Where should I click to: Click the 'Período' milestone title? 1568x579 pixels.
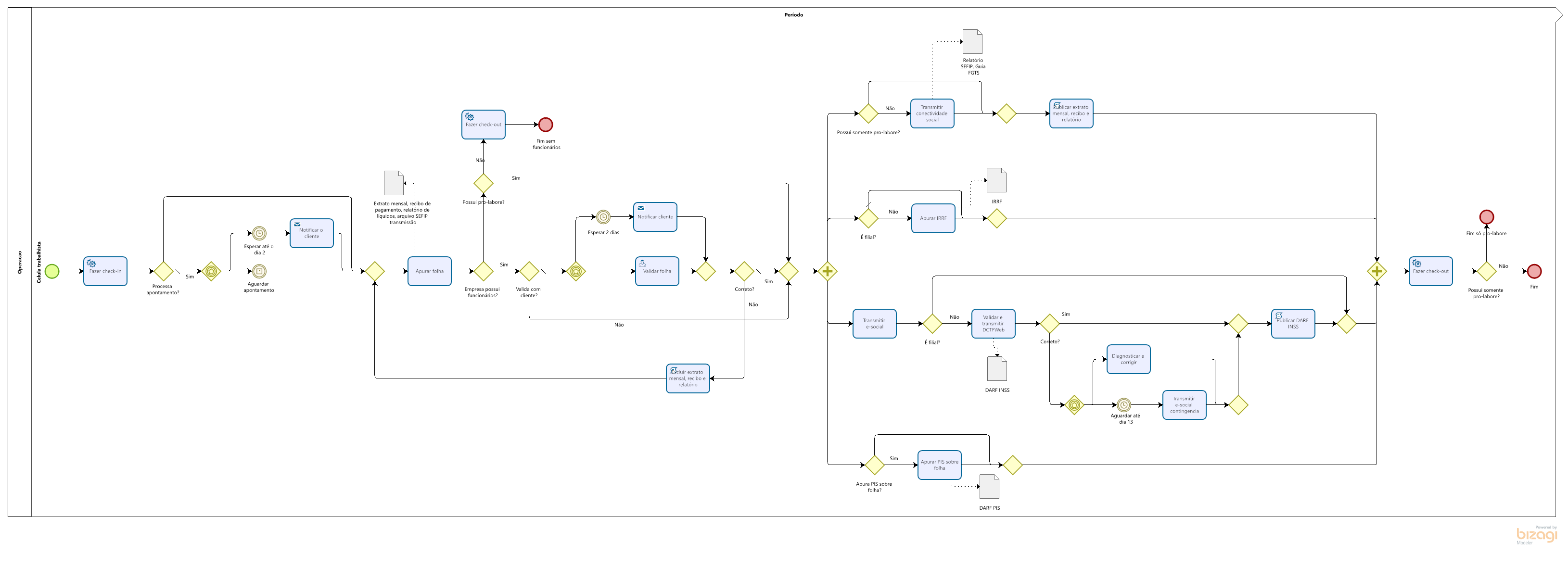[x=794, y=14]
